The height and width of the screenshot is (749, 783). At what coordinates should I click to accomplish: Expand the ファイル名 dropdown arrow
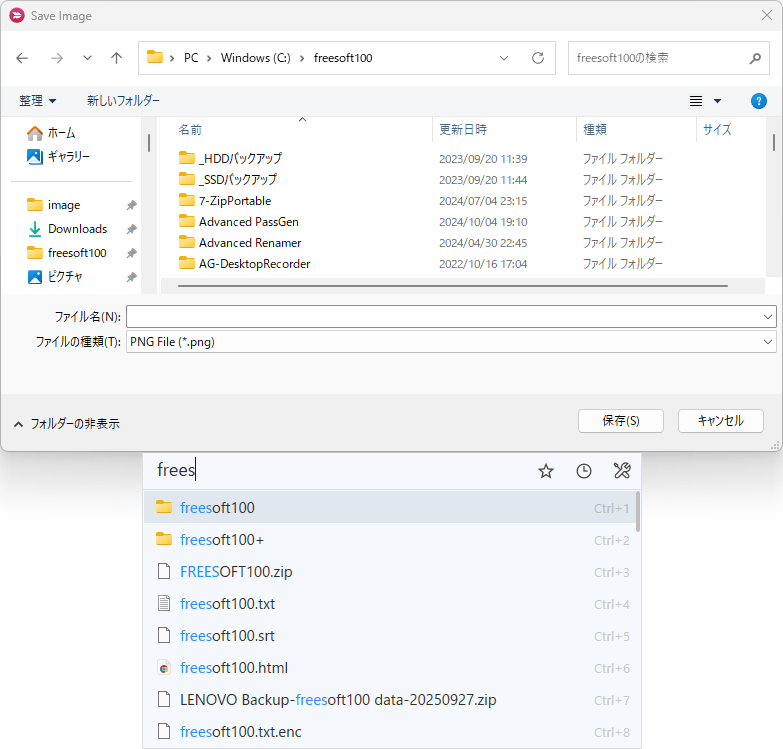tap(768, 317)
